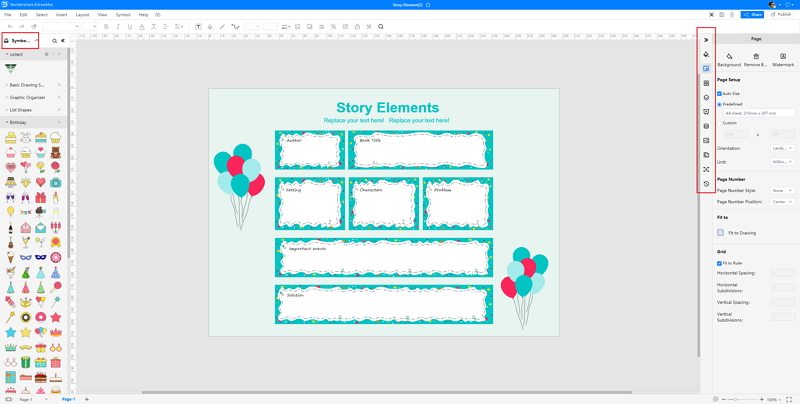Click the zoom in plus icon
800x404 pixels.
pos(762,399)
